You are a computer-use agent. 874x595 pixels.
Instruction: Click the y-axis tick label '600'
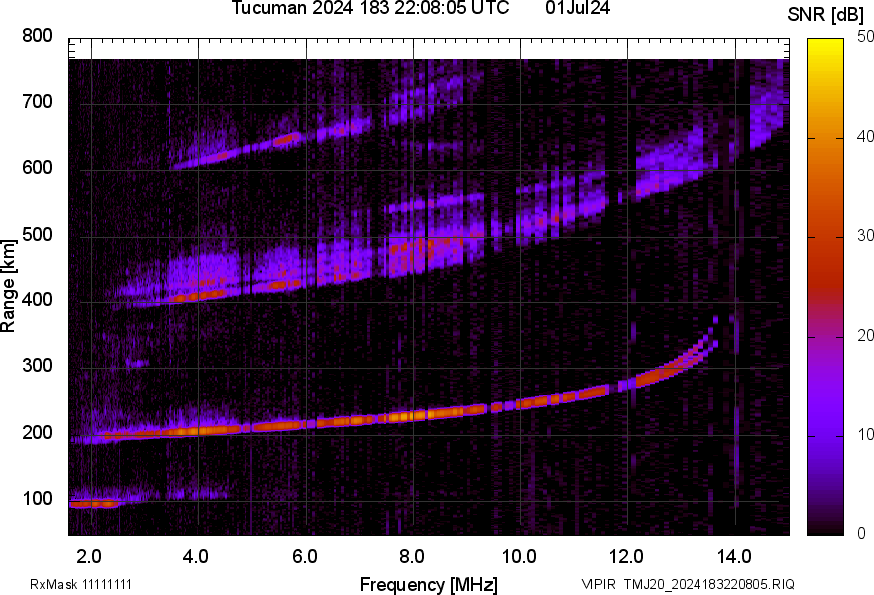click(37, 167)
